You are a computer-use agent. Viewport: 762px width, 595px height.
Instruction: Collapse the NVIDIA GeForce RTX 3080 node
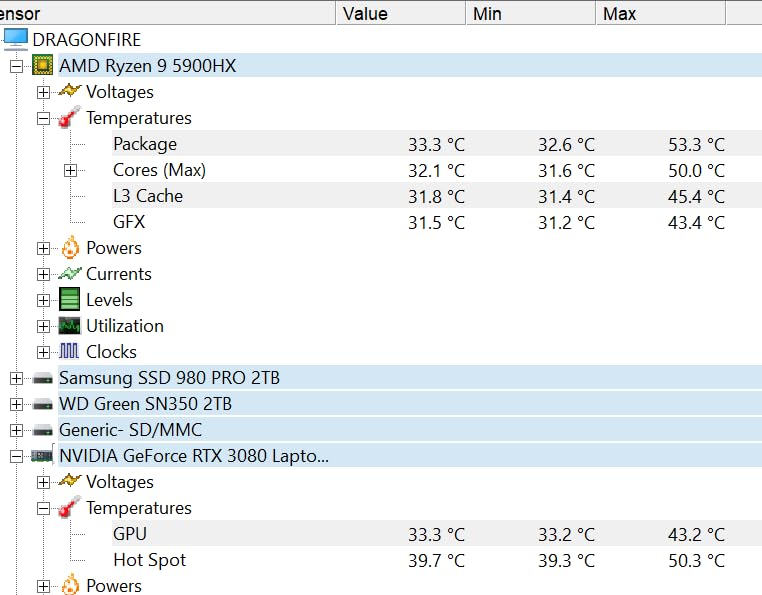click(17, 456)
